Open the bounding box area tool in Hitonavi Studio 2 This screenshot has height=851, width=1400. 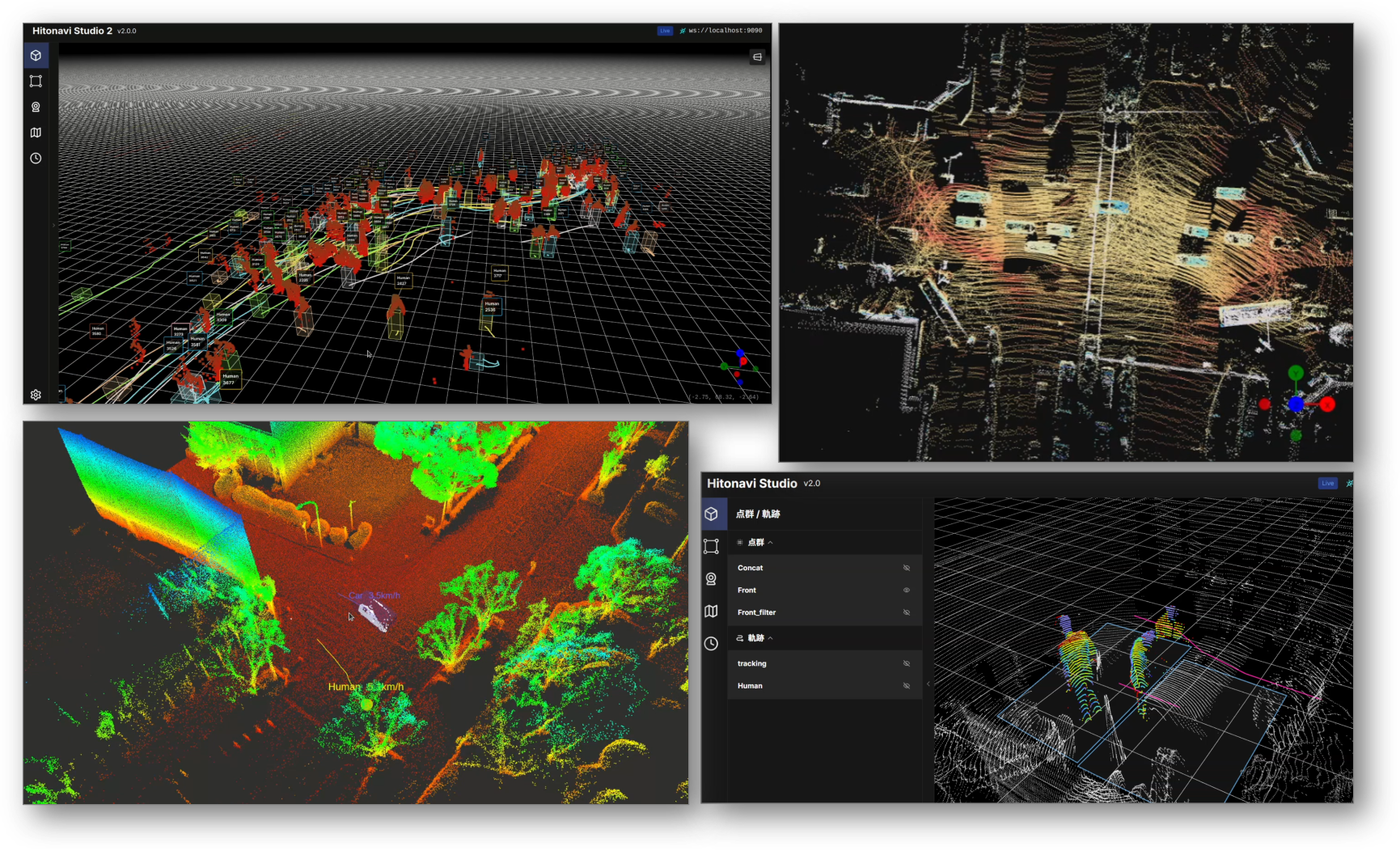click(x=36, y=81)
